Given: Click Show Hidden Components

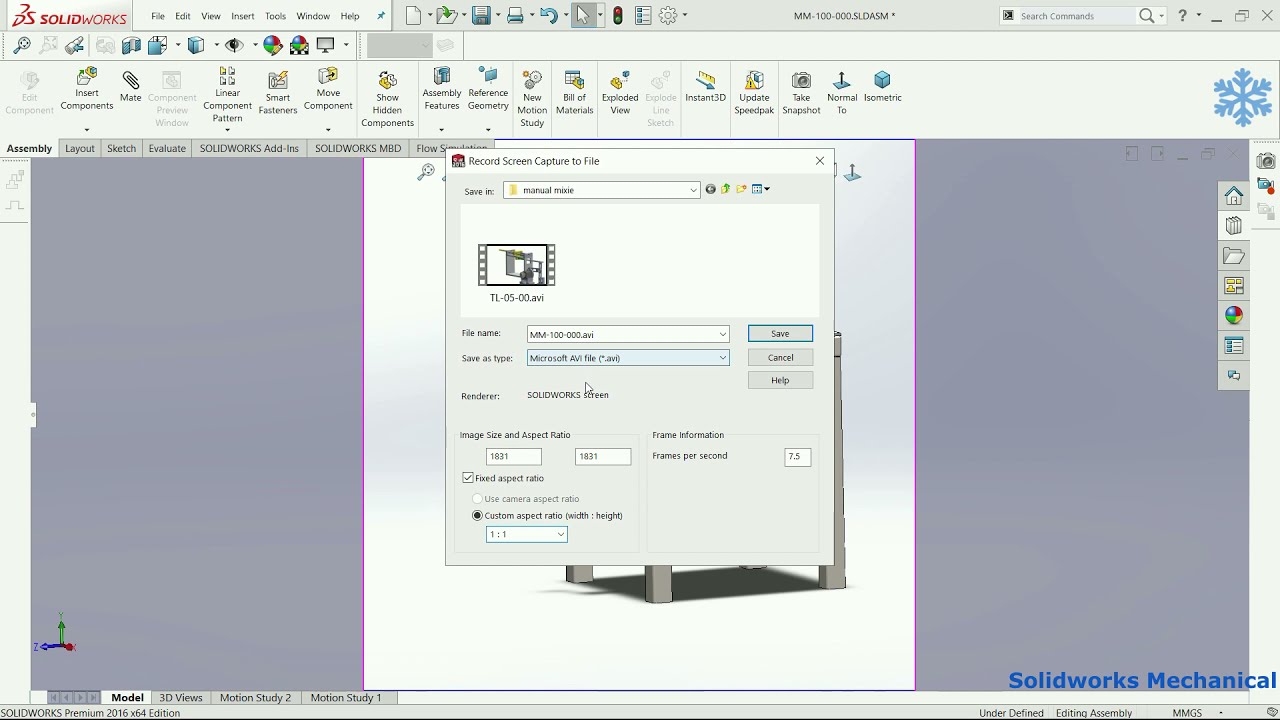Looking at the screenshot, I should (x=387, y=98).
